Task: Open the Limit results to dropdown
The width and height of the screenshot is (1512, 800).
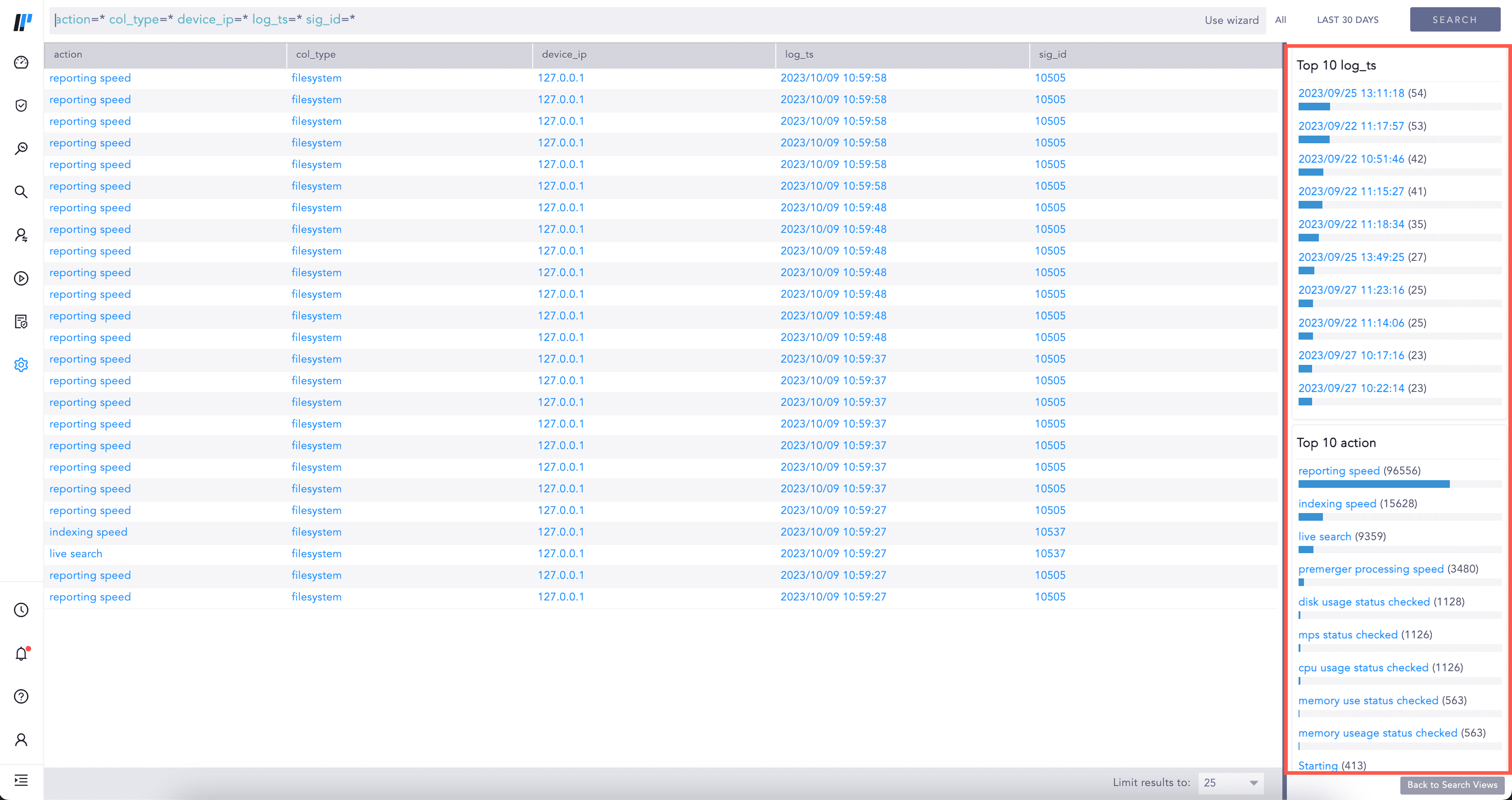Action: click(1230, 782)
